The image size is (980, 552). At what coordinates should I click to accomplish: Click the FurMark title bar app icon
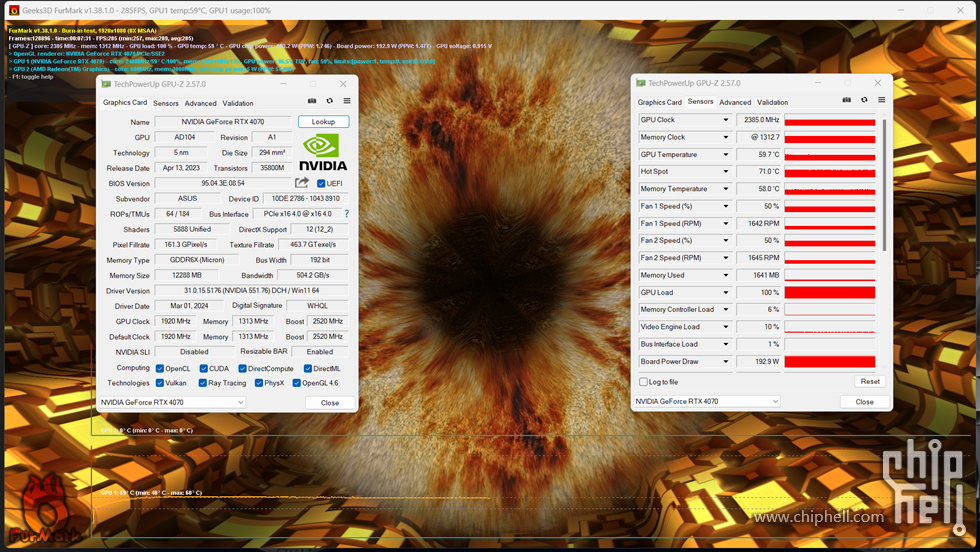(x=14, y=10)
